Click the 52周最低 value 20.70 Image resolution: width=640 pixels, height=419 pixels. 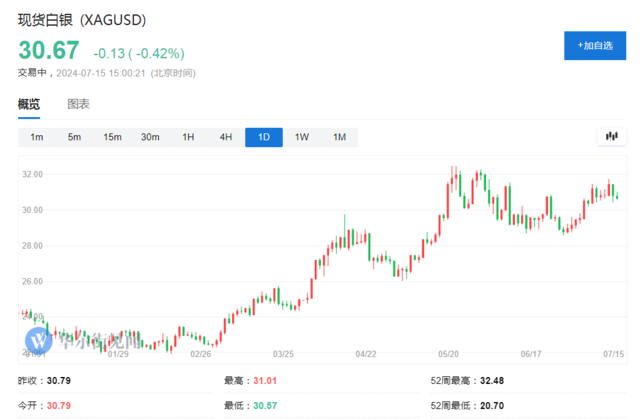coord(492,406)
